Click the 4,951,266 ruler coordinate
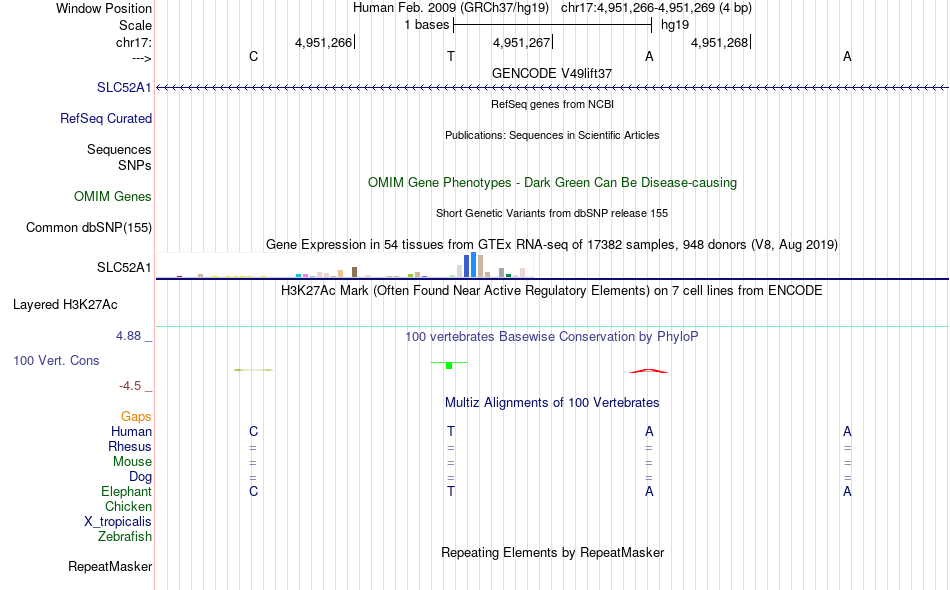Image resolution: width=950 pixels, height=590 pixels. tap(324, 42)
